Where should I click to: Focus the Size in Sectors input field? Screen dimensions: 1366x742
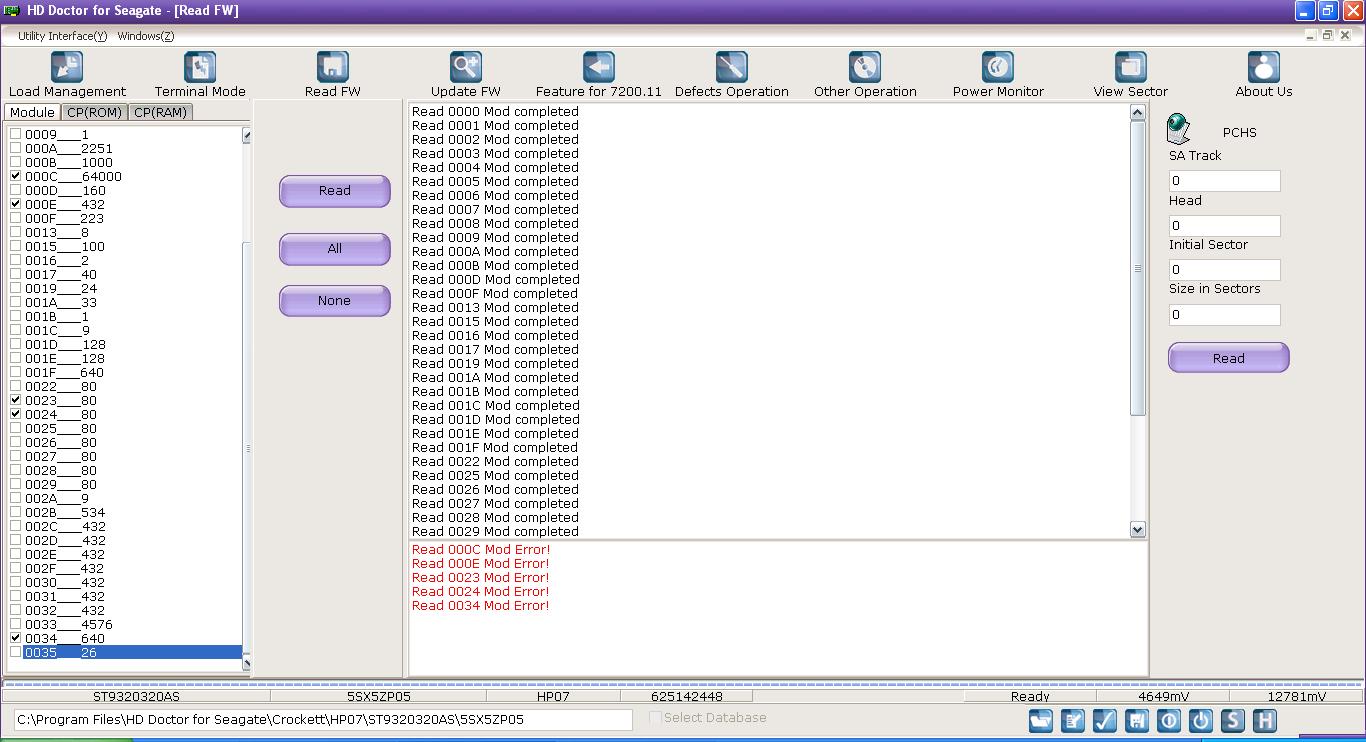[x=1225, y=315]
